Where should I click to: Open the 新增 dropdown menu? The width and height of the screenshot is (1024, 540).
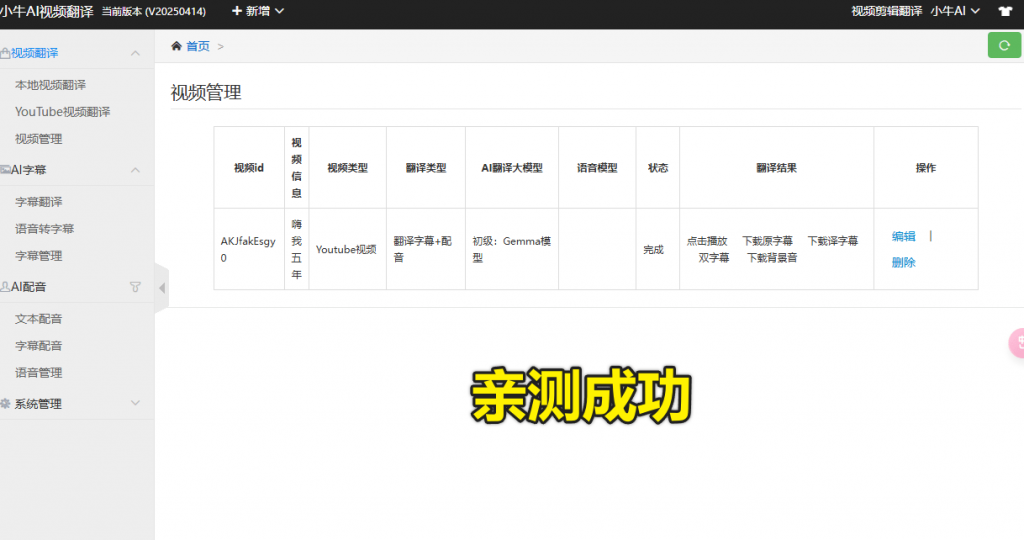[257, 11]
